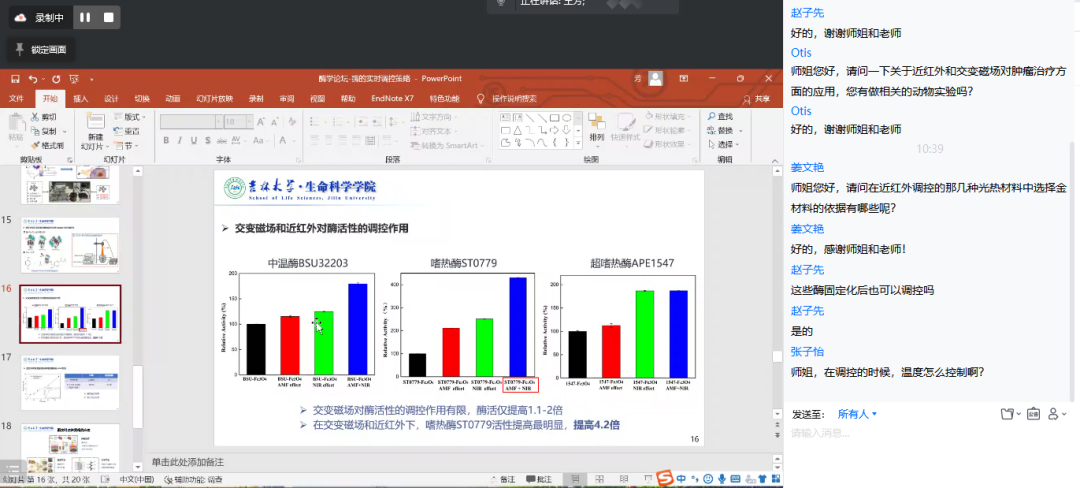Toggle Bold text formatting

(x=166, y=141)
